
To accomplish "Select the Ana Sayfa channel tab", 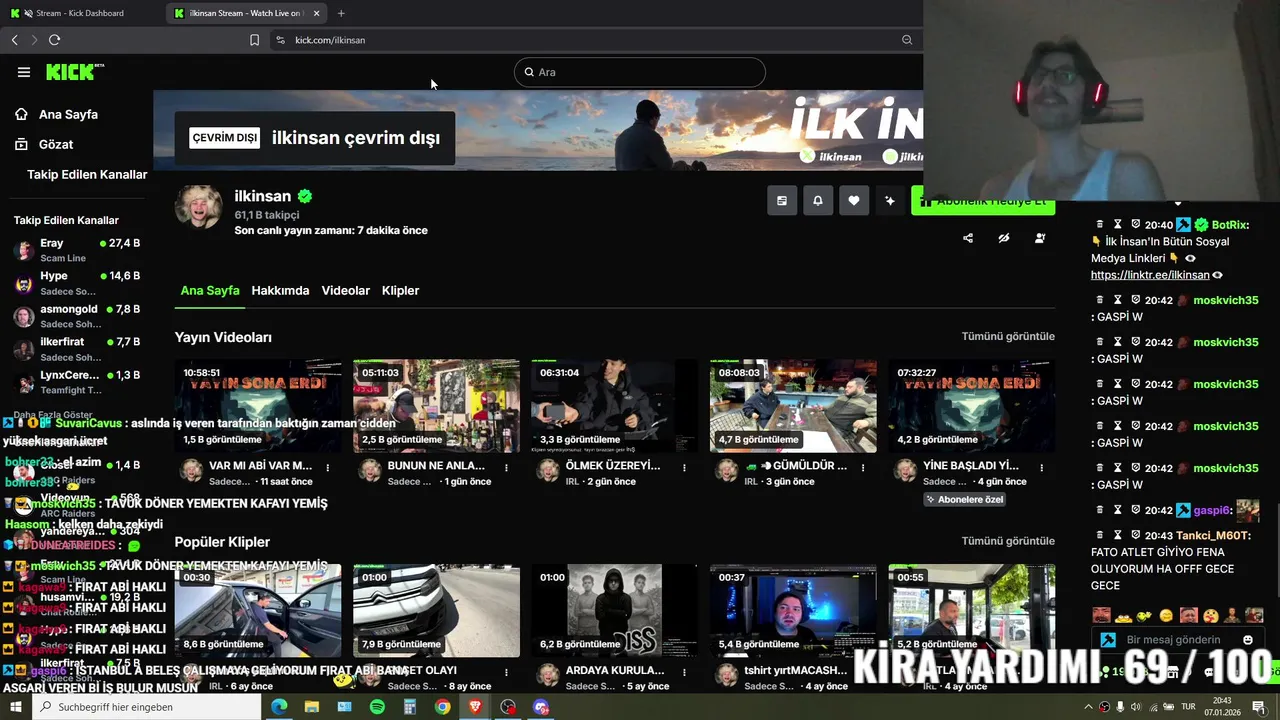I will click(210, 290).
